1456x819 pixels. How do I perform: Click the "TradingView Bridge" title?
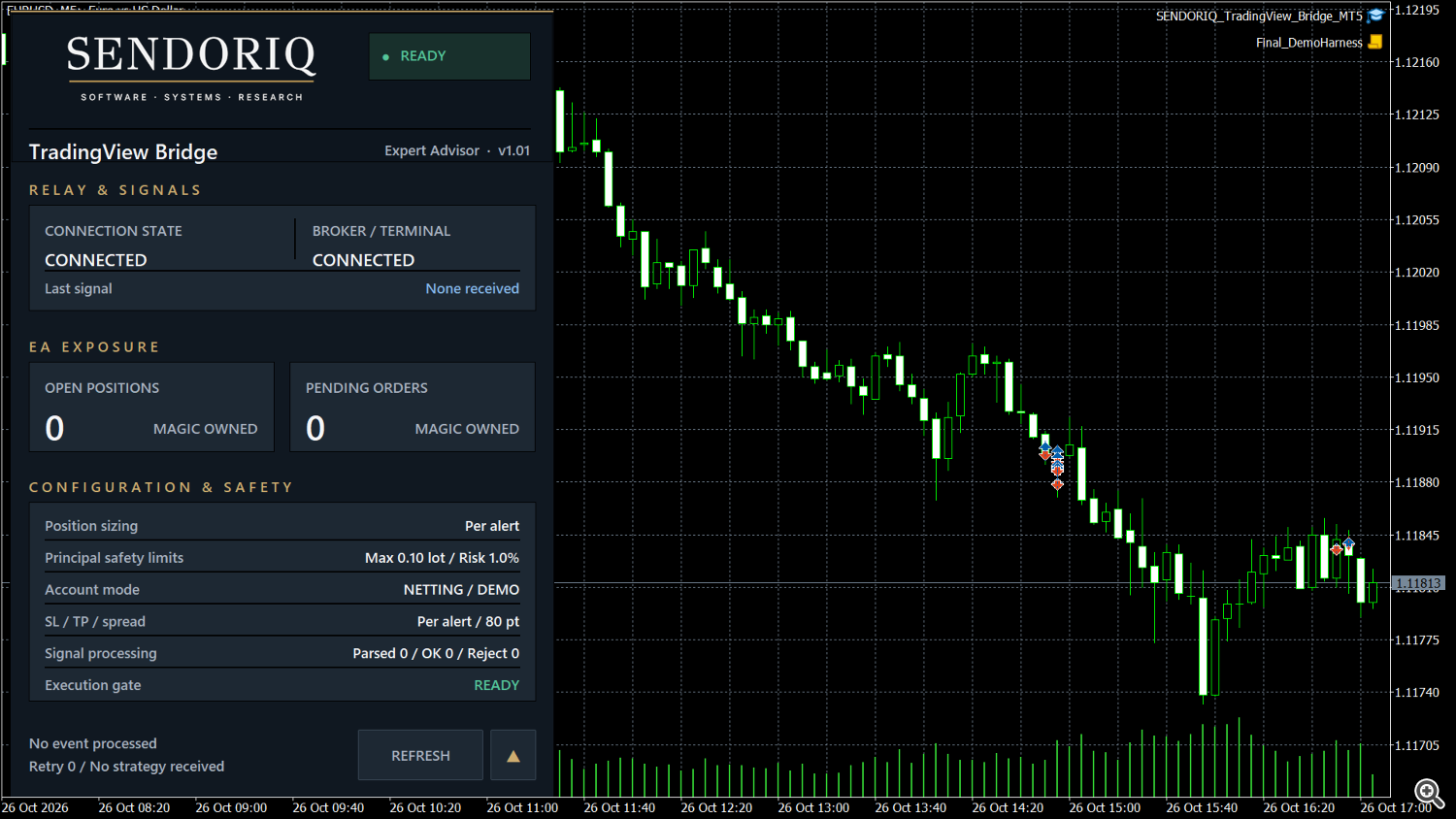[123, 151]
